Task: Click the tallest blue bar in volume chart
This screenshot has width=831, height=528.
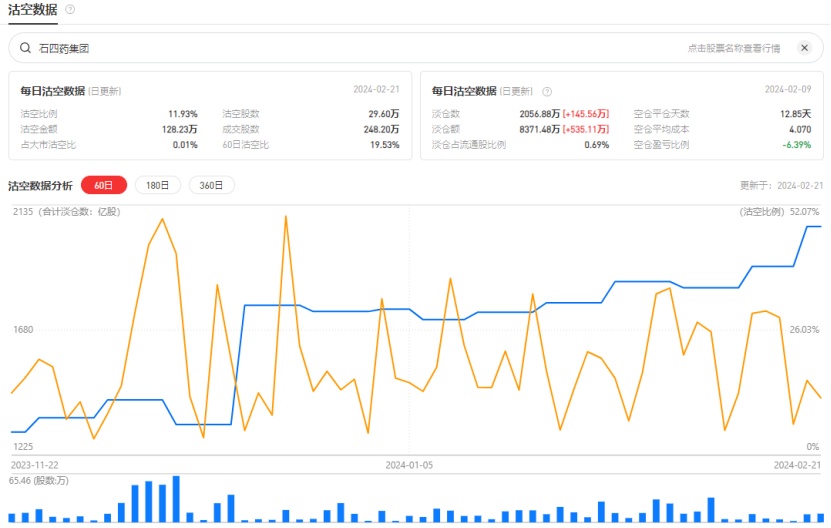Action: pyautogui.click(x=176, y=499)
